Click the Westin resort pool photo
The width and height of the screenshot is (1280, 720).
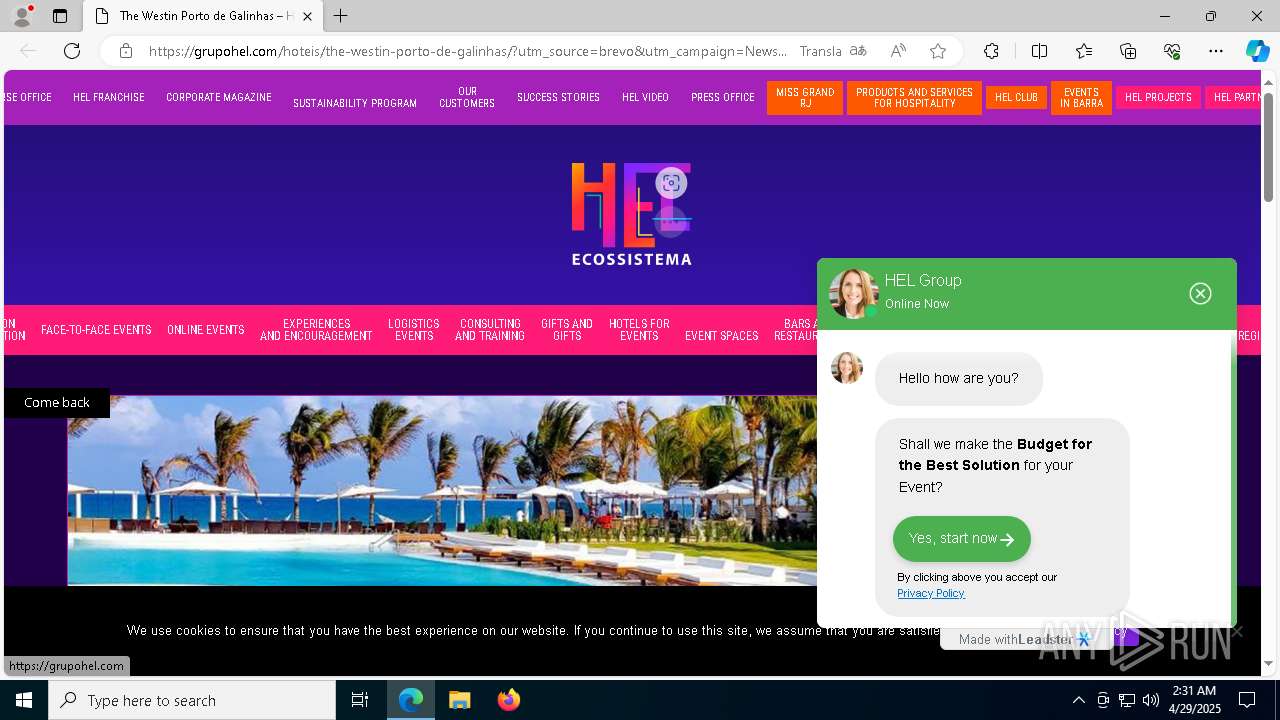[442, 490]
